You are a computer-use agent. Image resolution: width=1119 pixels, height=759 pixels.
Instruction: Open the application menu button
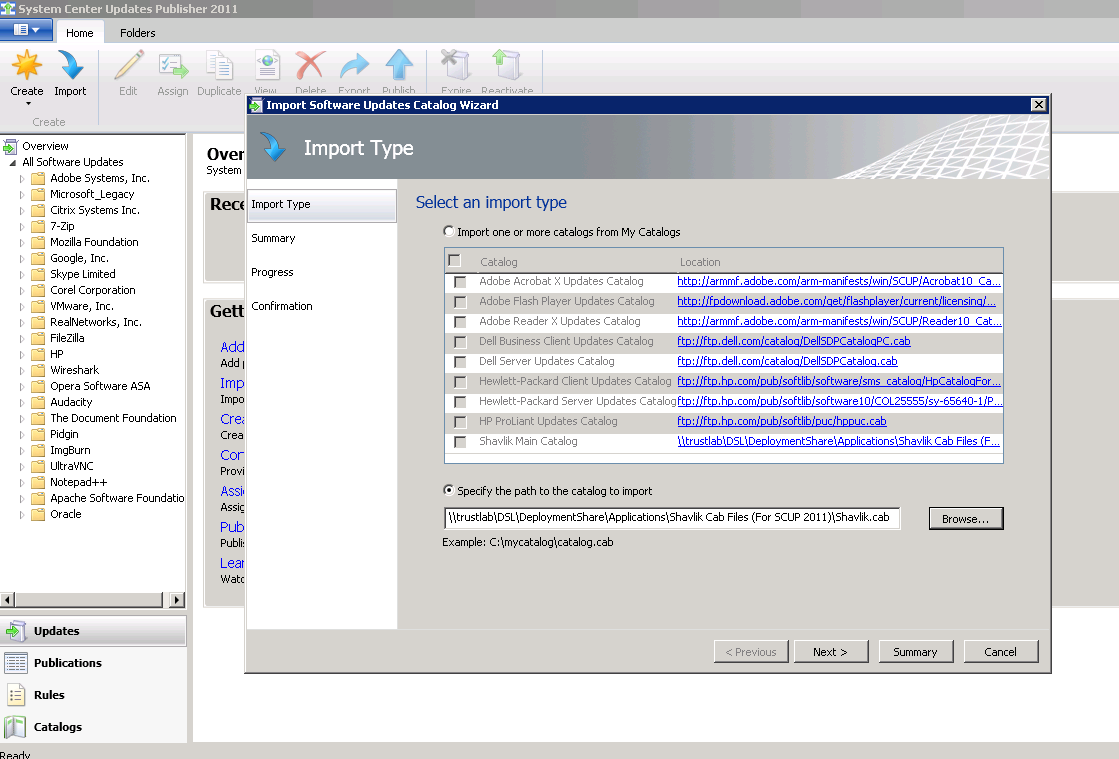click(x=26, y=30)
